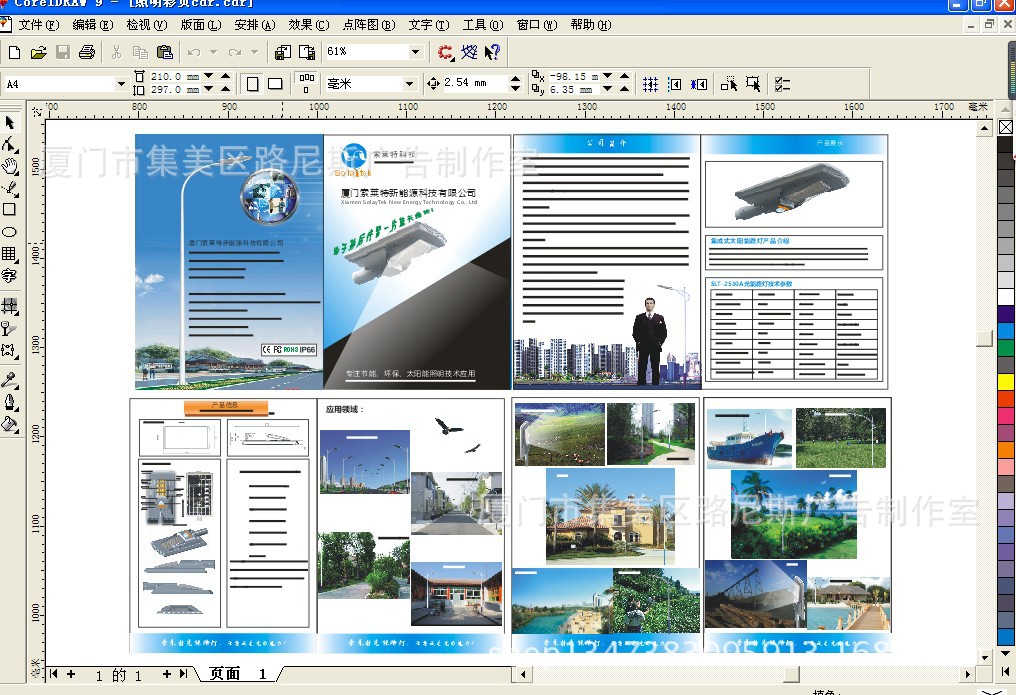Toggle Snap to Grid button
Image resolution: width=1016 pixels, height=695 pixels.
click(650, 84)
